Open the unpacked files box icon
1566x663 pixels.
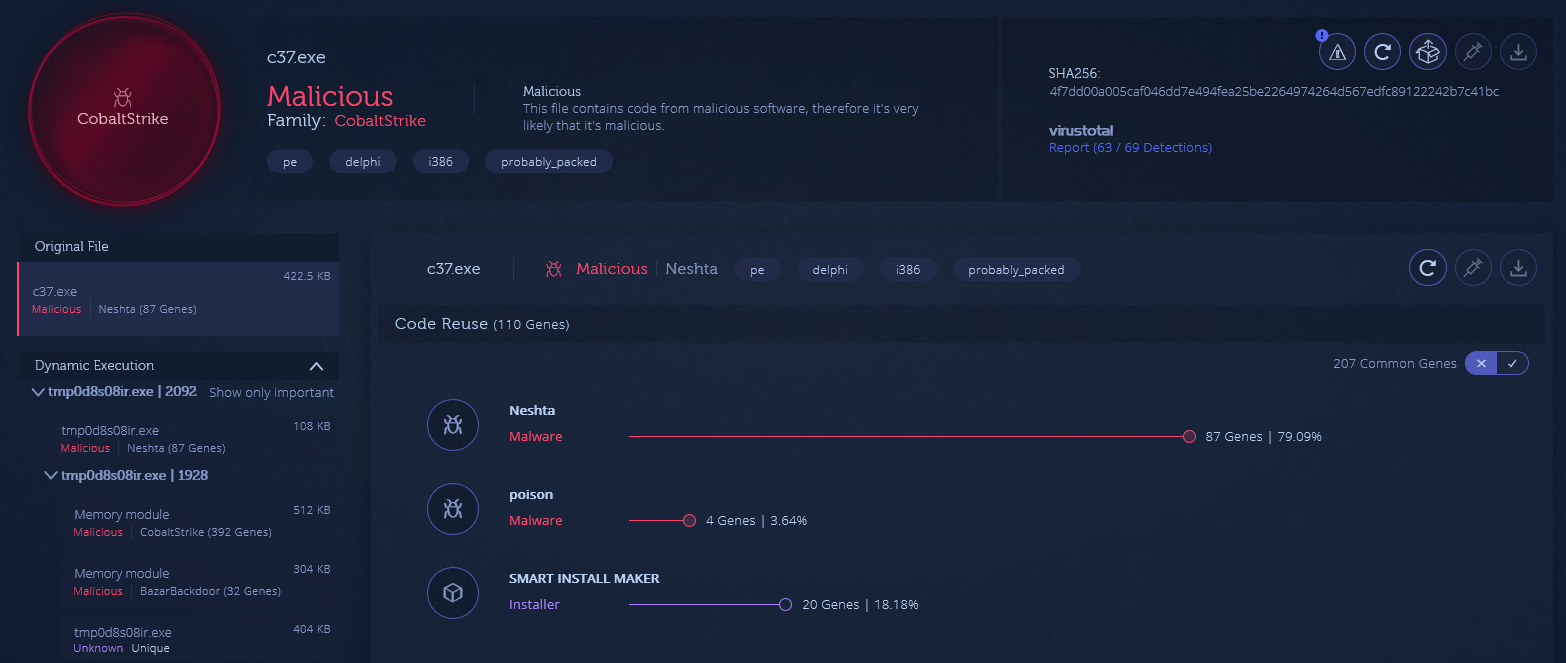coord(1428,51)
